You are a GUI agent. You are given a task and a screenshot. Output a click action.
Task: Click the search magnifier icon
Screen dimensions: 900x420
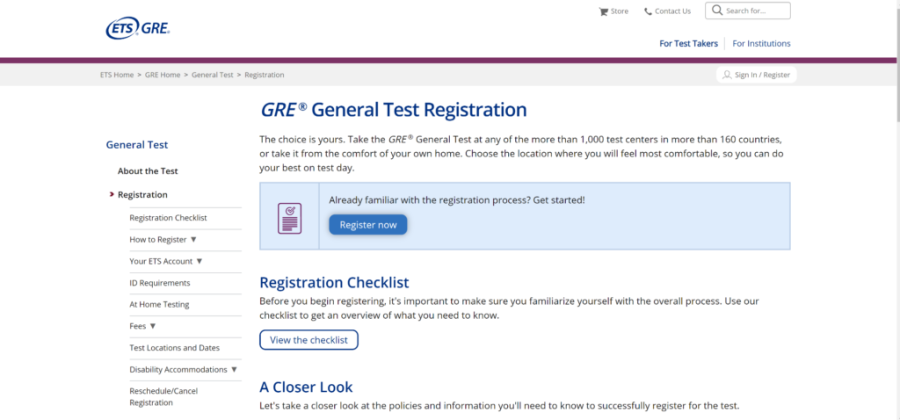coord(717,11)
